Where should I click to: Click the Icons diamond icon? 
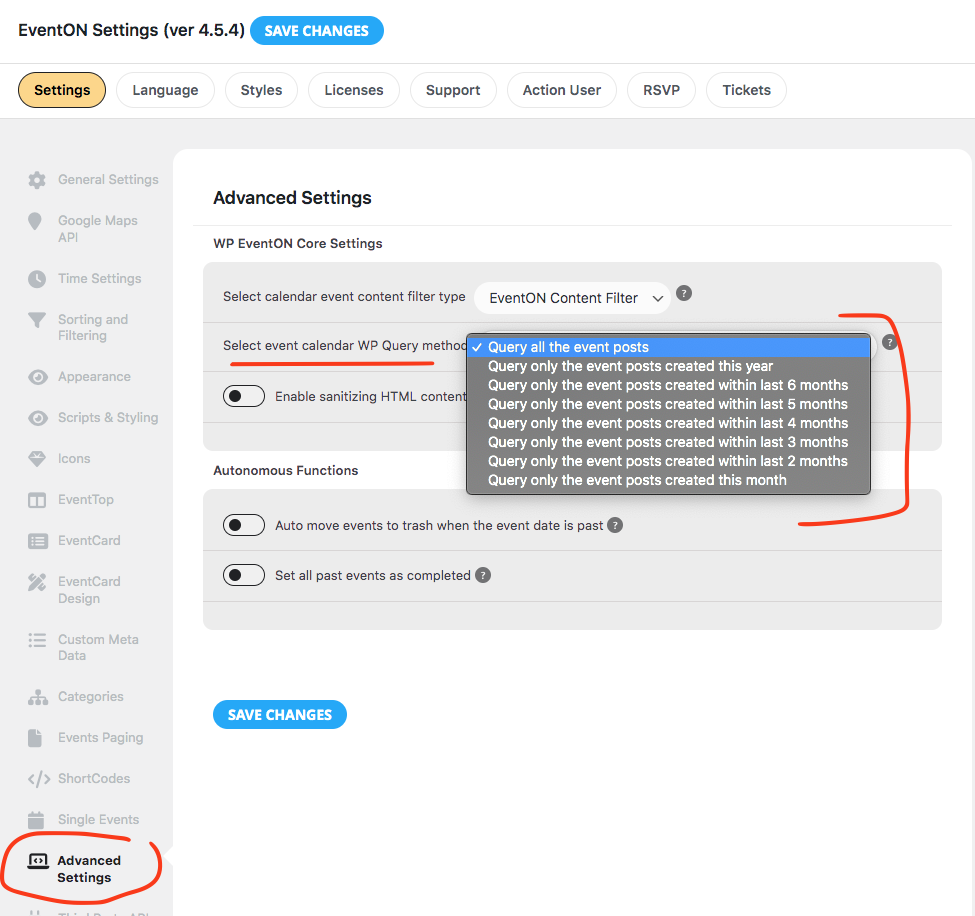(x=37, y=459)
